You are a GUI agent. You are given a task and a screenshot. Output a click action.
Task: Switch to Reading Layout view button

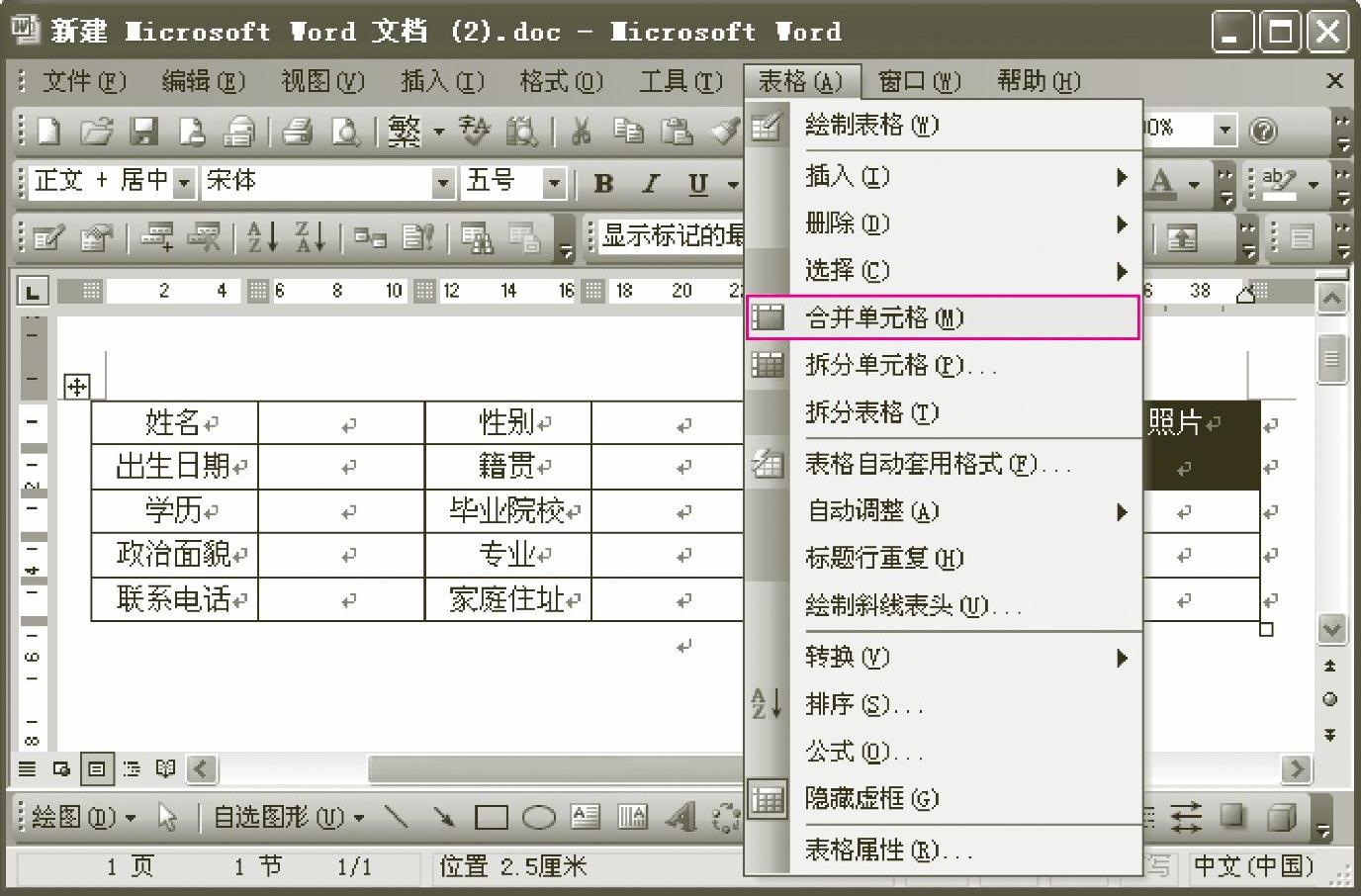coord(166,768)
